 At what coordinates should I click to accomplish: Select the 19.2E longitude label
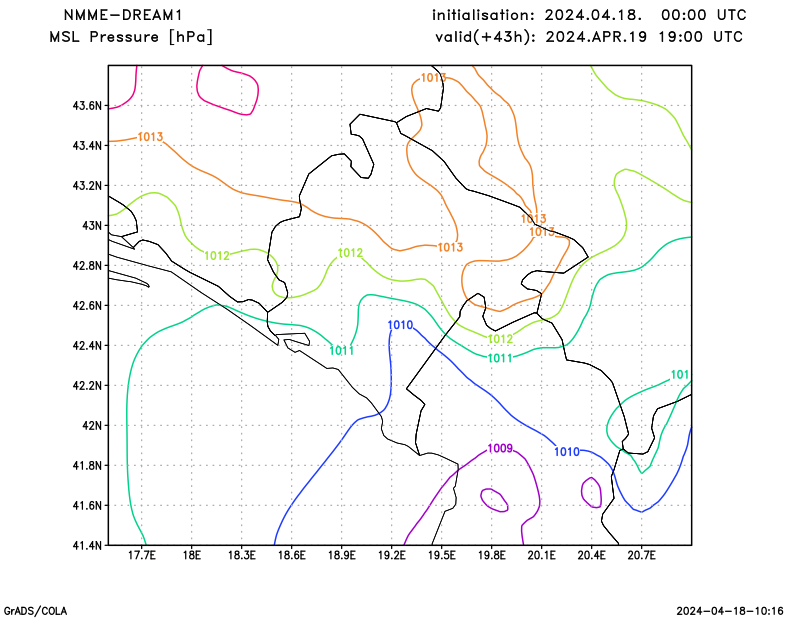[x=392, y=555]
